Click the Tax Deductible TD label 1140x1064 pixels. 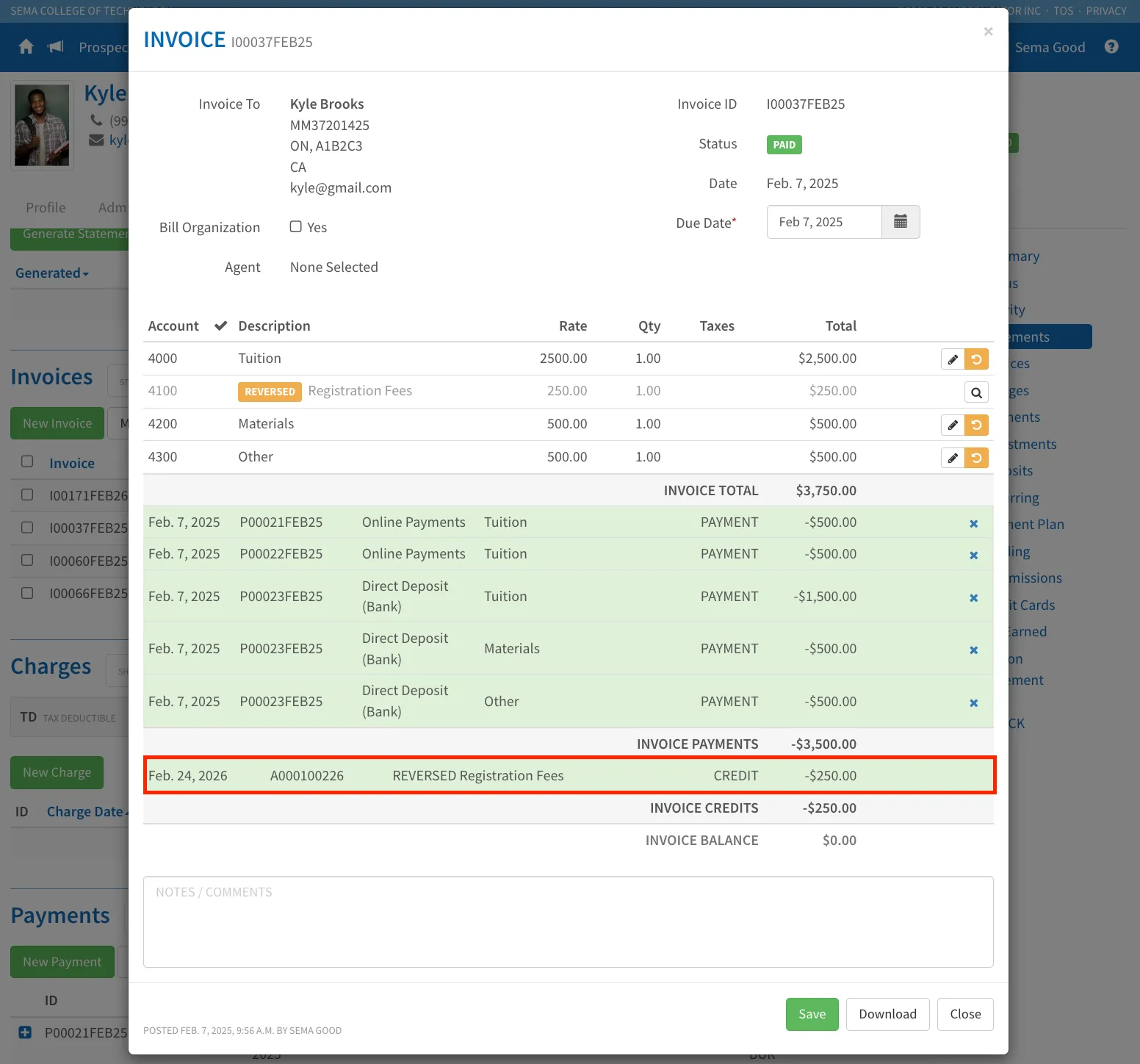68,717
